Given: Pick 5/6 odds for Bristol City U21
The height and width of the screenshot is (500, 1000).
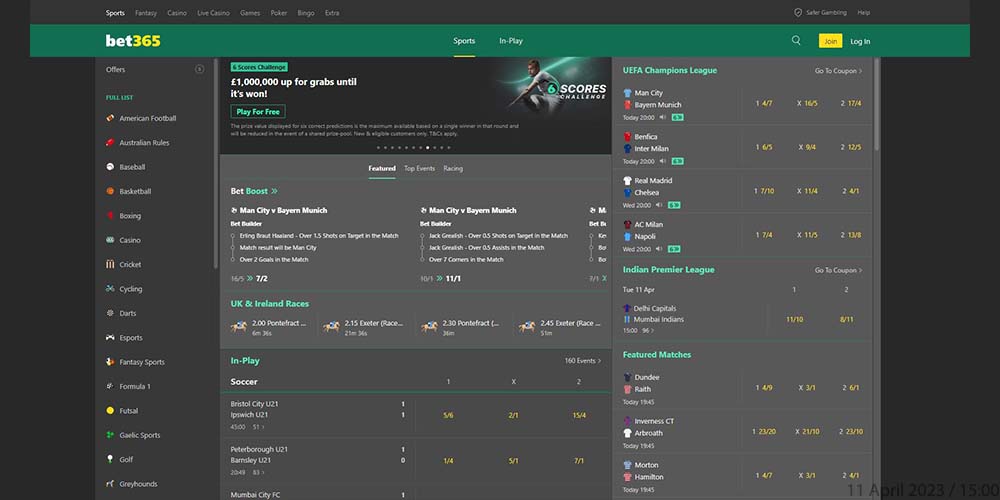Looking at the screenshot, I should (448, 415).
